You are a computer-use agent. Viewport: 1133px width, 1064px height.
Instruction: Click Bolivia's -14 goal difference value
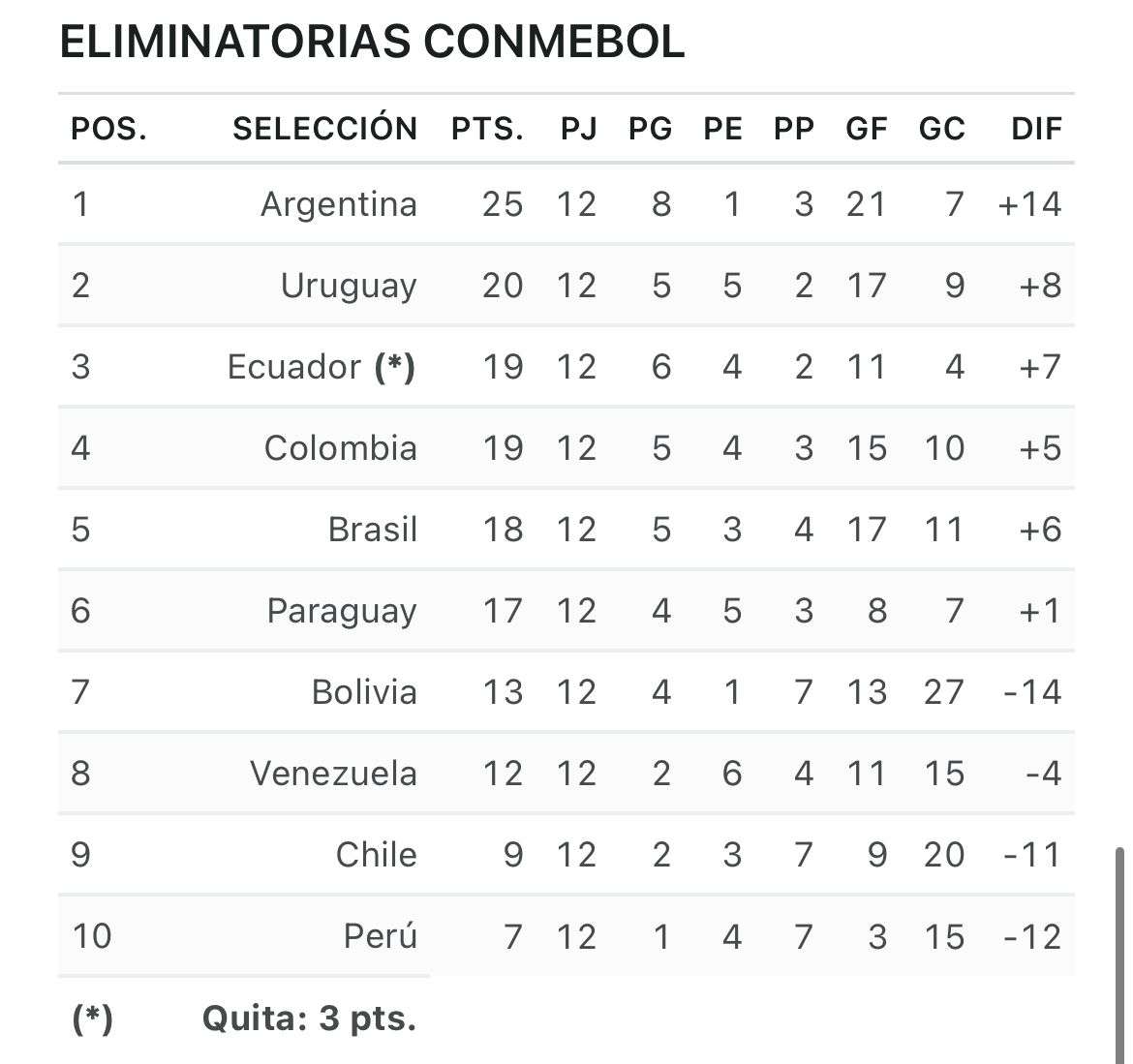[x=1032, y=692]
